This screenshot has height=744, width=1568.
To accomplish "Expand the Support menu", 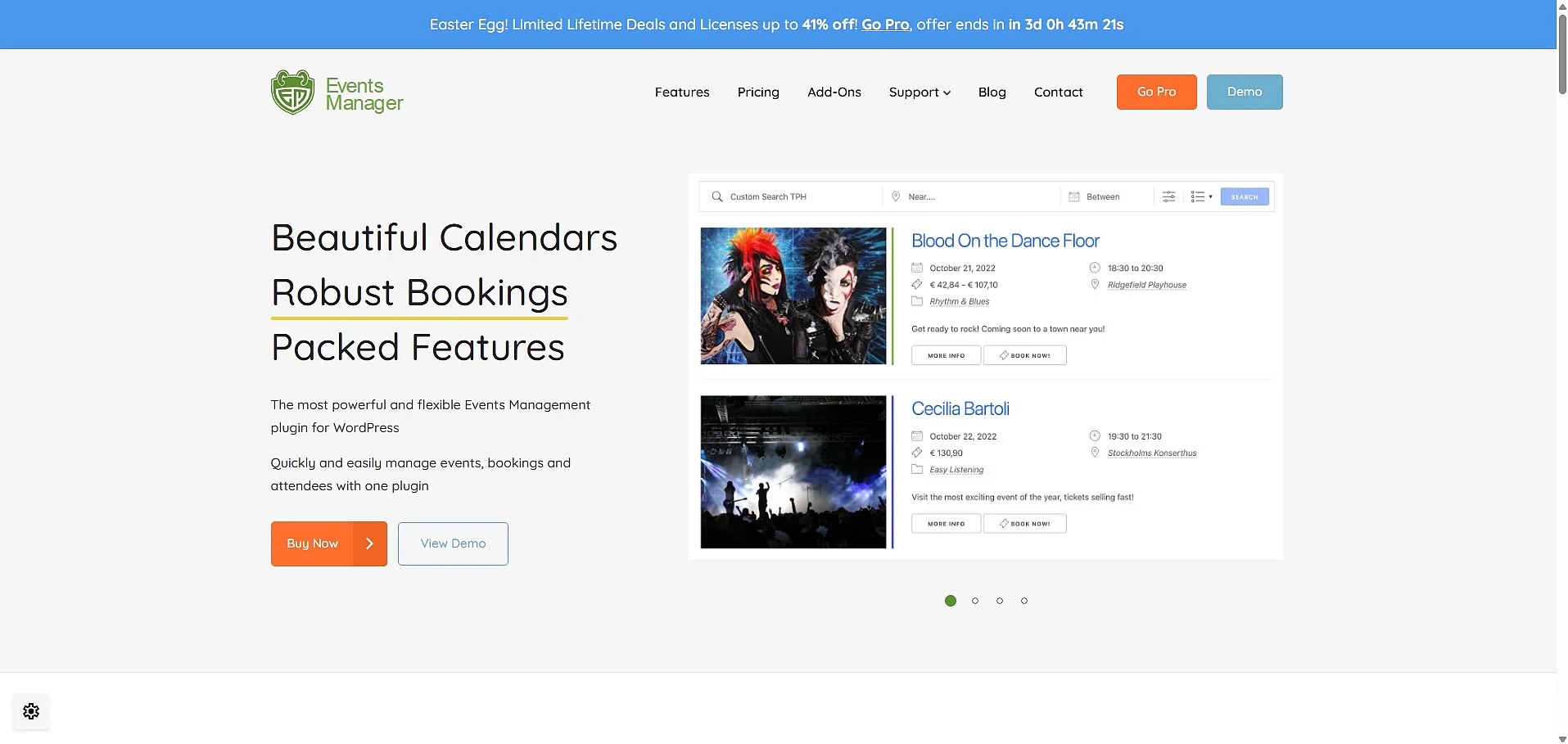I will [x=920, y=92].
